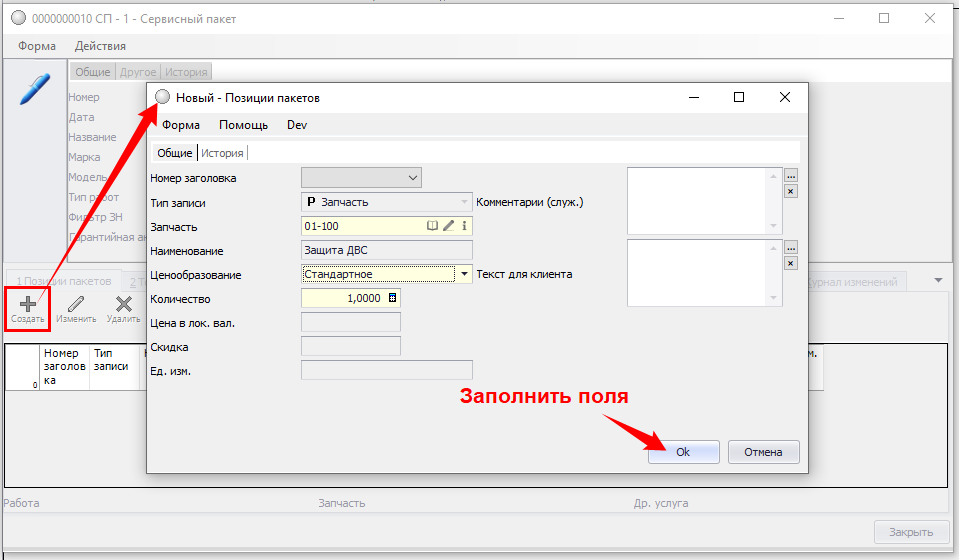Click the Скидка input field
The width and height of the screenshot is (959, 560).
350,346
